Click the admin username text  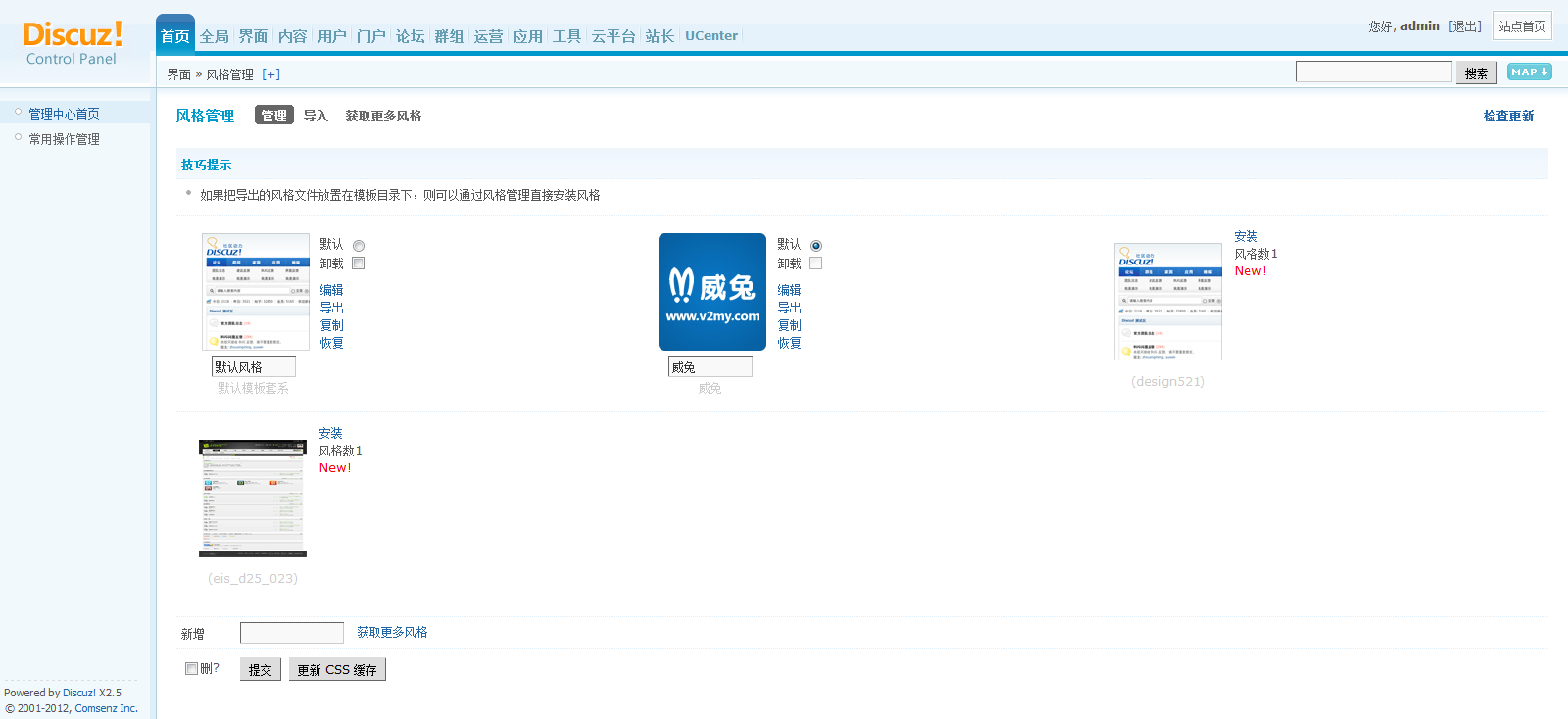[x=1420, y=26]
